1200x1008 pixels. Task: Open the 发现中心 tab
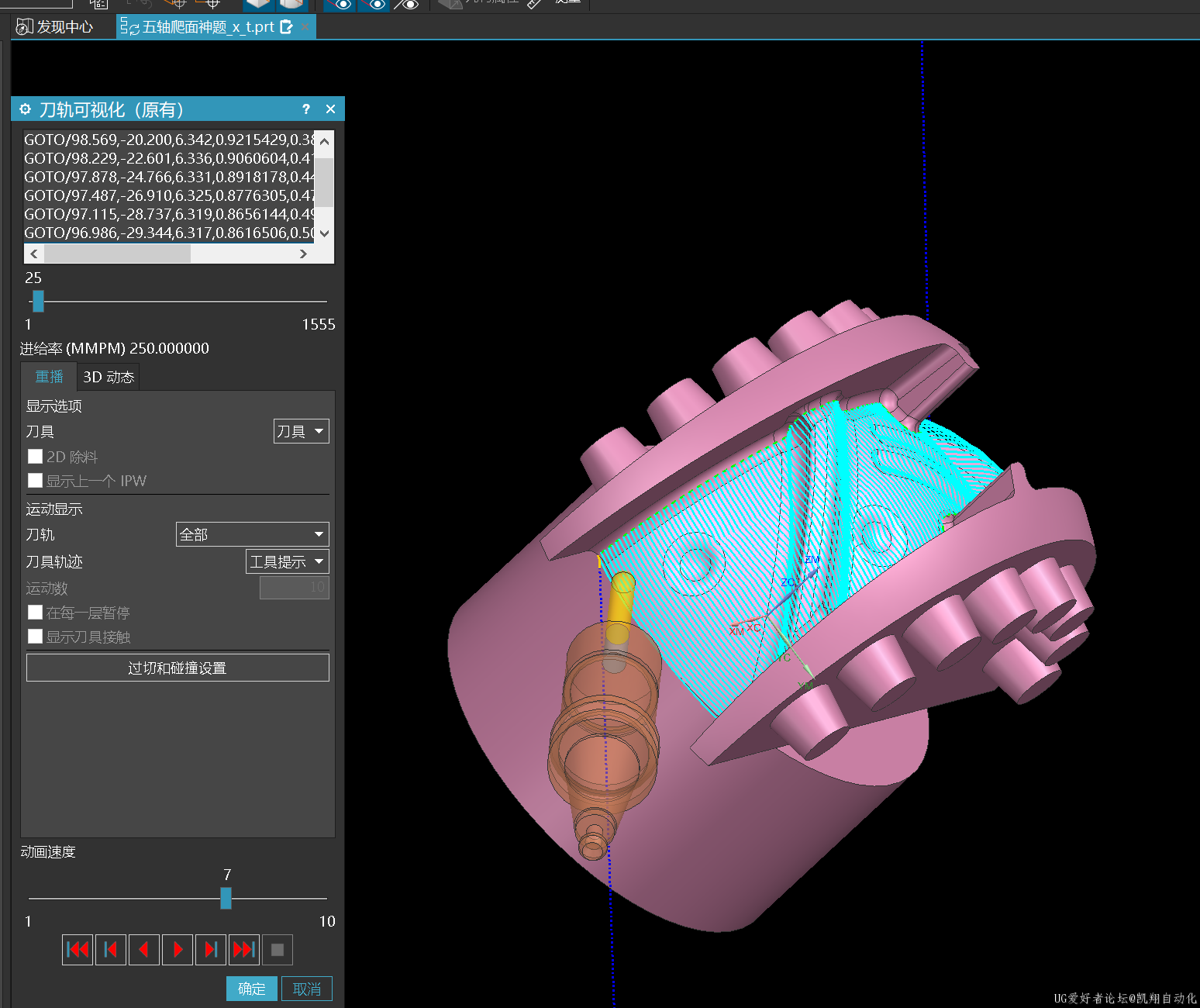(x=55, y=27)
